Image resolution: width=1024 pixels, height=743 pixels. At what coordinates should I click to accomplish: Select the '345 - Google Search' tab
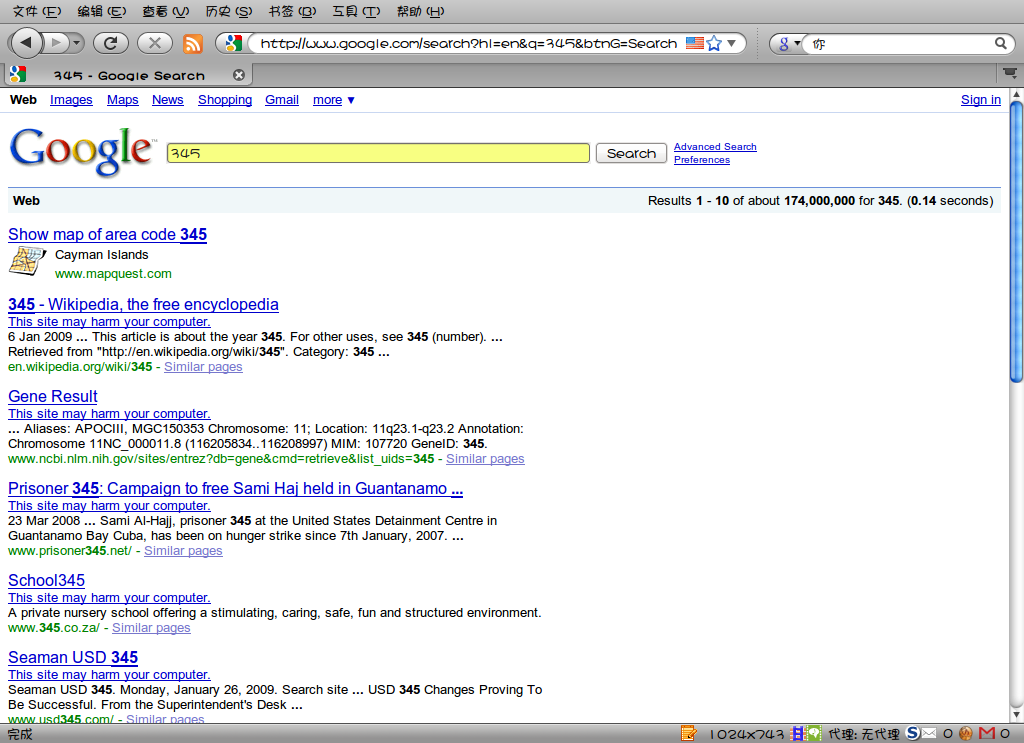click(128, 75)
